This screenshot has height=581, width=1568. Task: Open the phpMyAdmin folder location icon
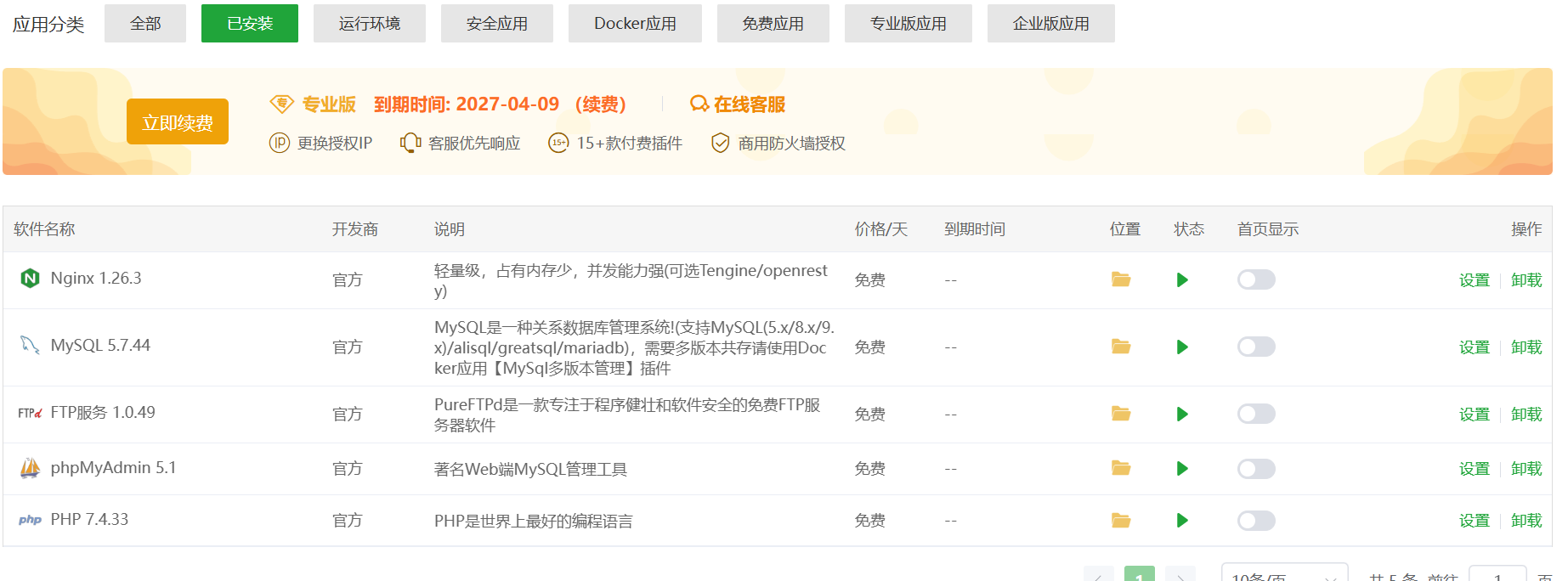point(1121,468)
